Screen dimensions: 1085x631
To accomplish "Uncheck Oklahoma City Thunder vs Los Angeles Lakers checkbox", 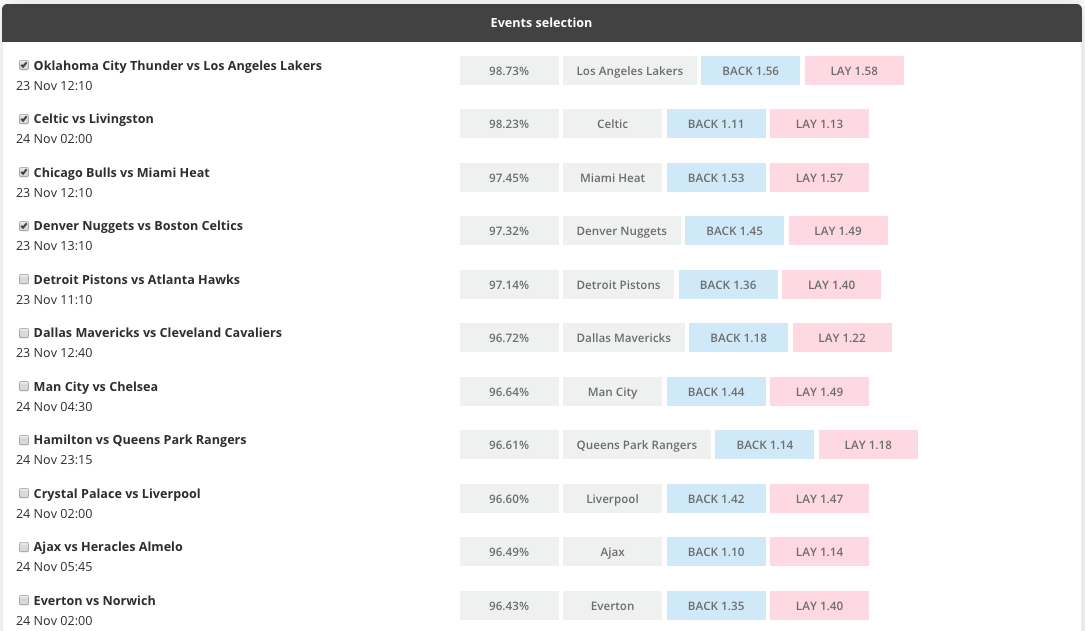I will tap(24, 66).
